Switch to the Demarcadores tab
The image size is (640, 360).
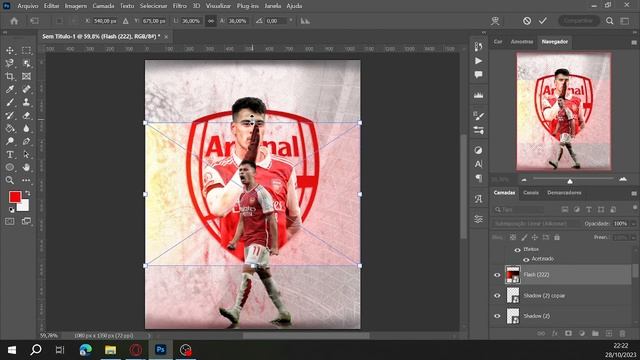tap(564, 193)
